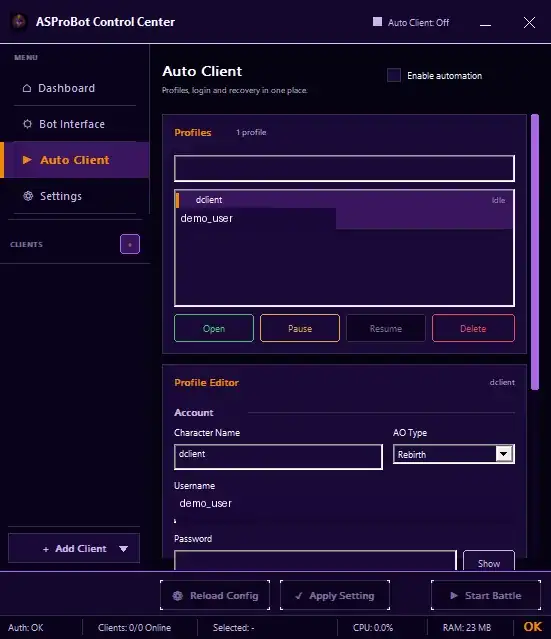The image size is (551, 639).
Task: Minimize the Control Center window
Action: pos(485,23)
